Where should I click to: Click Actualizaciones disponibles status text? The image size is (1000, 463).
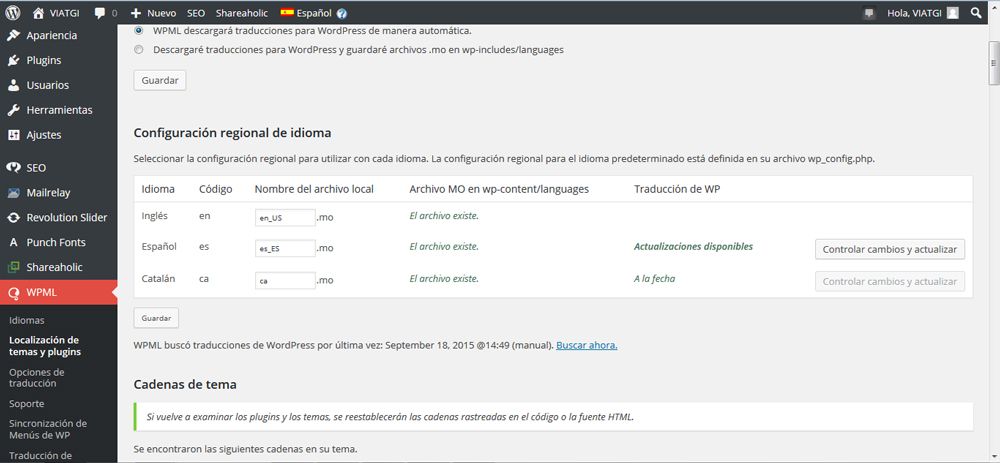coord(693,246)
